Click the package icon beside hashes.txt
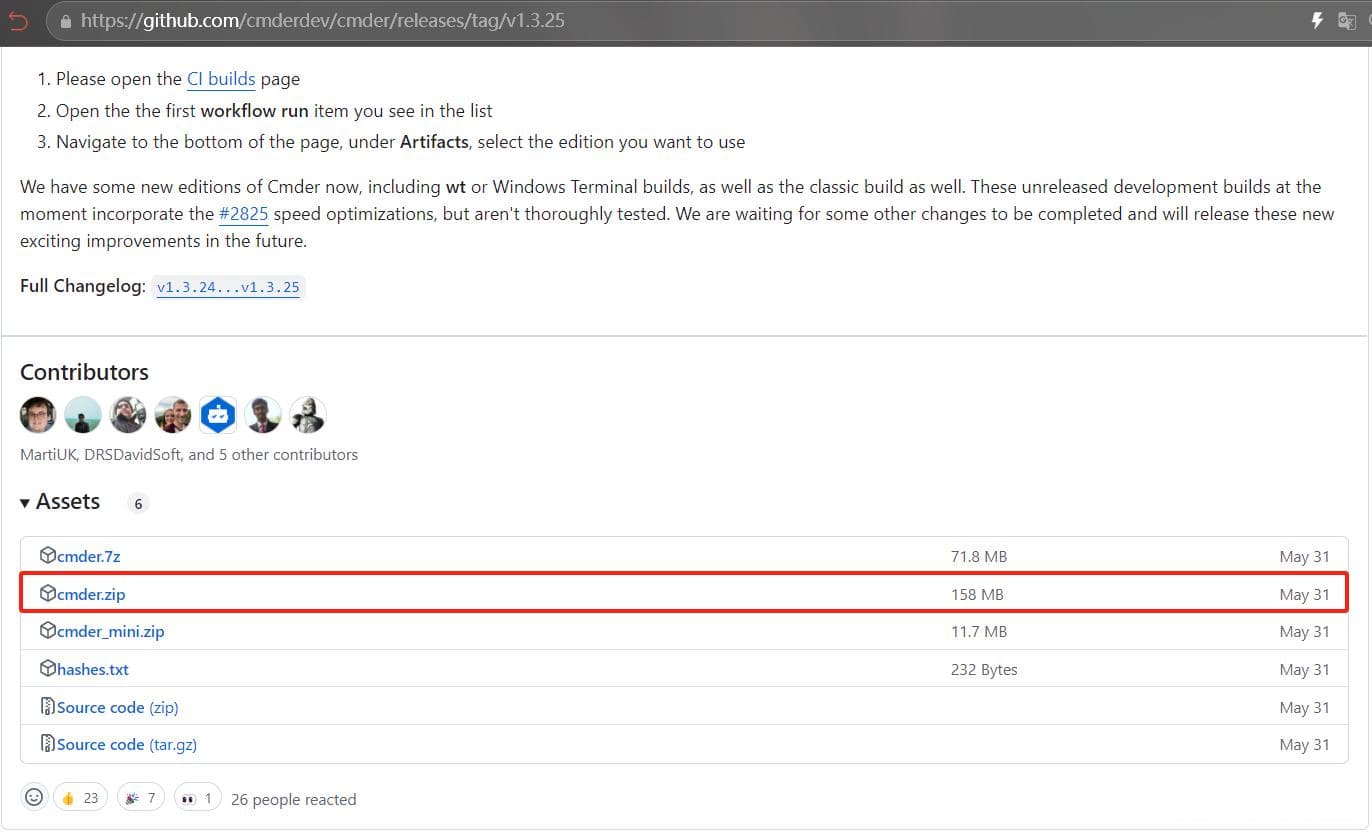Image resolution: width=1372 pixels, height=832 pixels. pos(47,669)
